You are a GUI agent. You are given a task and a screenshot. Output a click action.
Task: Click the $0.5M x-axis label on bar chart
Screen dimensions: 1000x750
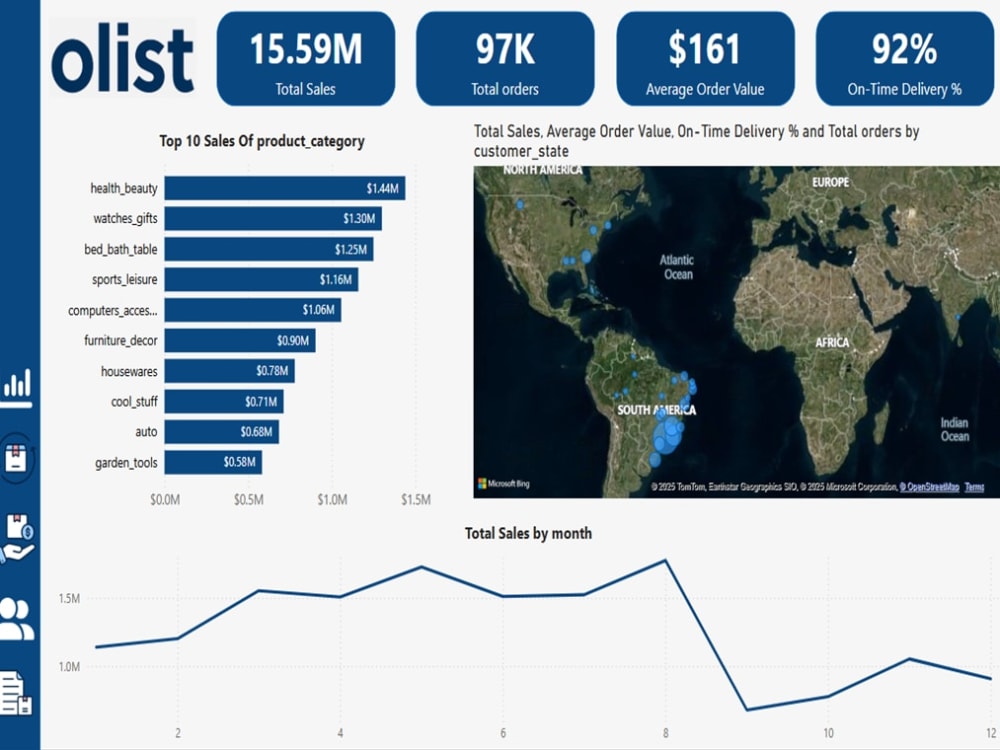pos(249,499)
